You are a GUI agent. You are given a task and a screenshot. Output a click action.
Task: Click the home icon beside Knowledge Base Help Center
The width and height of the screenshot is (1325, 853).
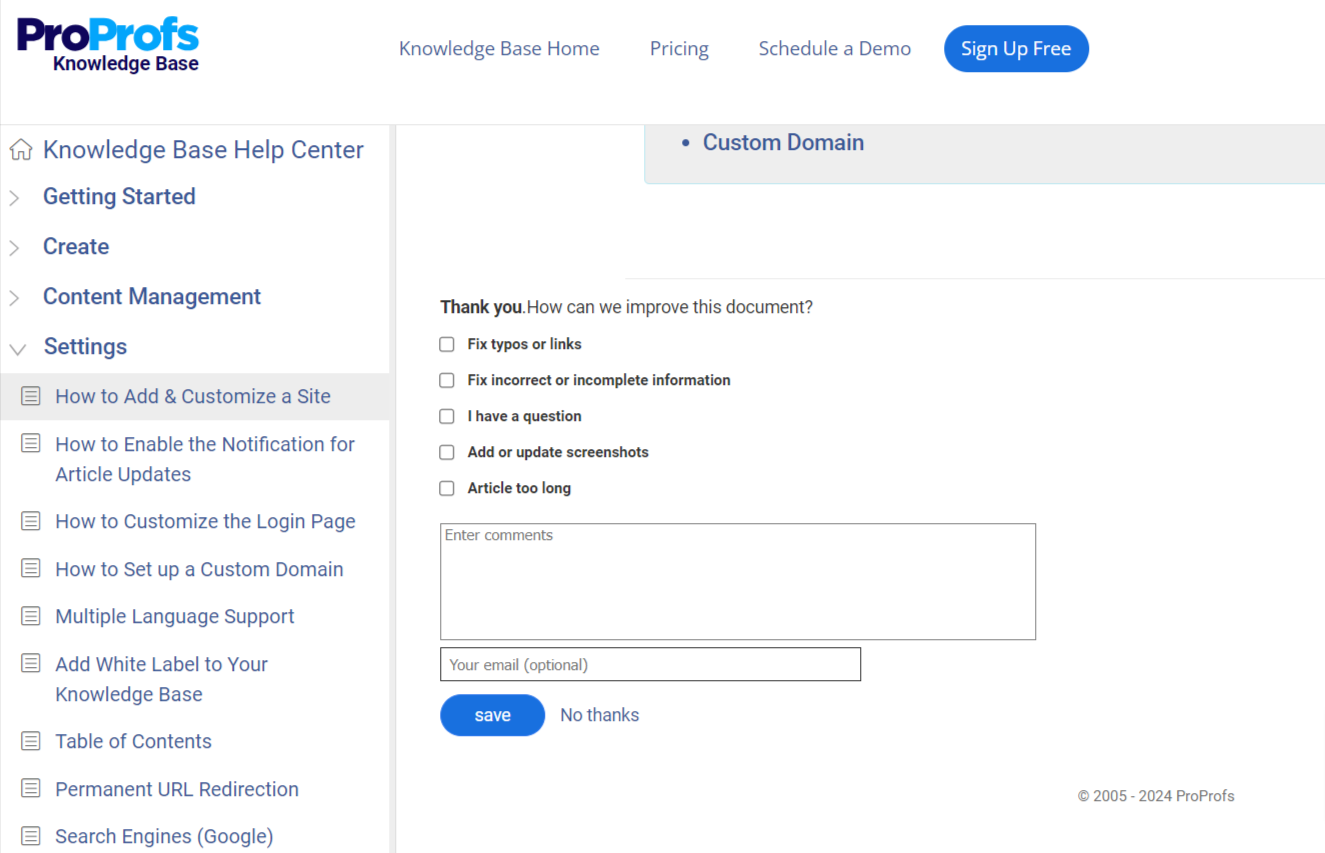pyautogui.click(x=20, y=150)
